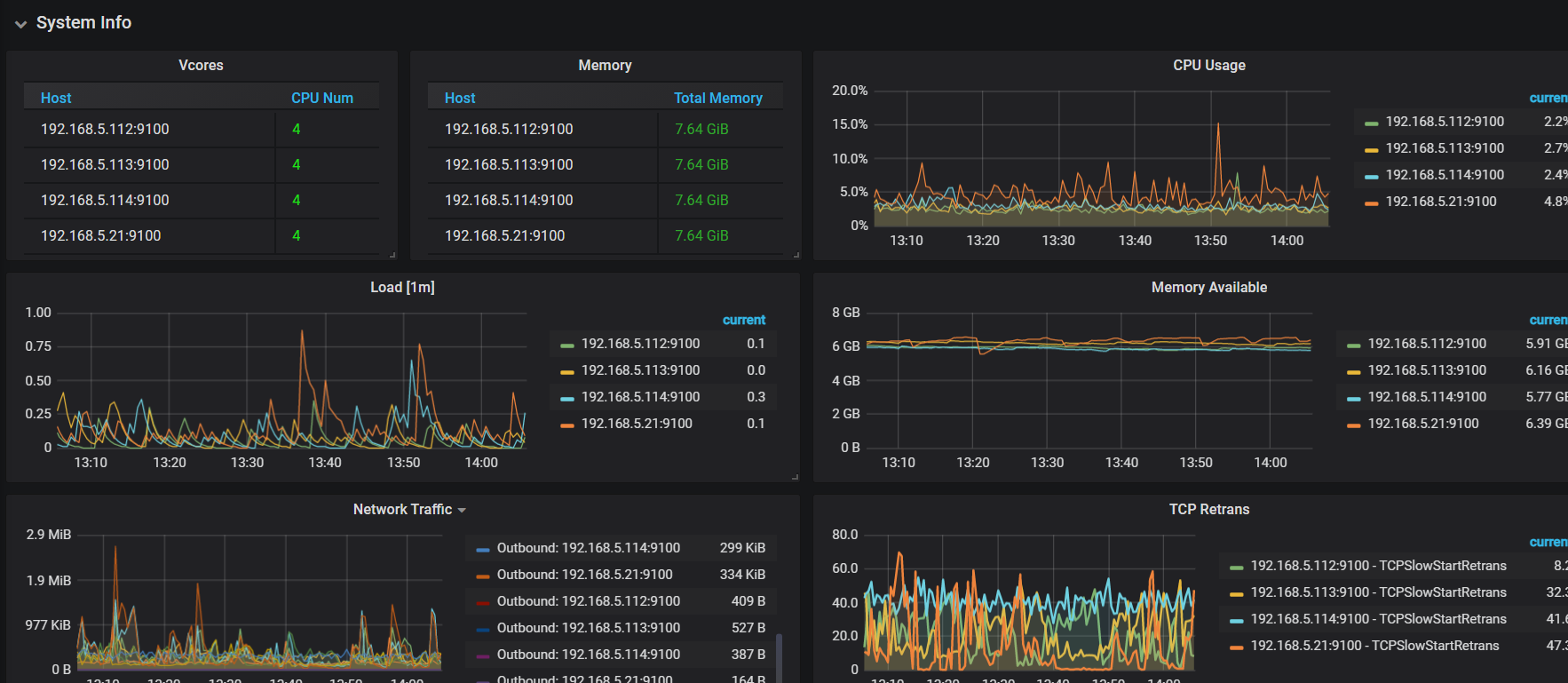Click yellow series icon for 192.168.5.113:9100 in Load legend
Screen dimensions: 1568x683
[566, 372]
